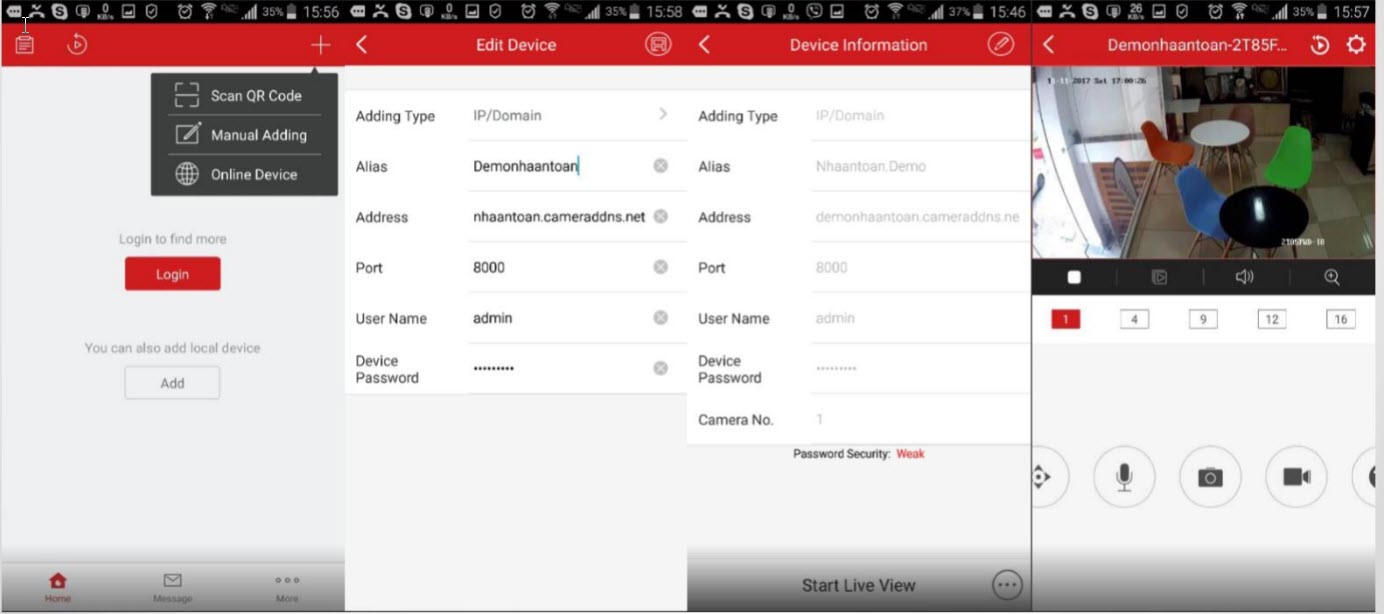This screenshot has width=1384, height=614.
Task: Tap the pencil edit icon in Device Information
Action: click(x=1000, y=45)
